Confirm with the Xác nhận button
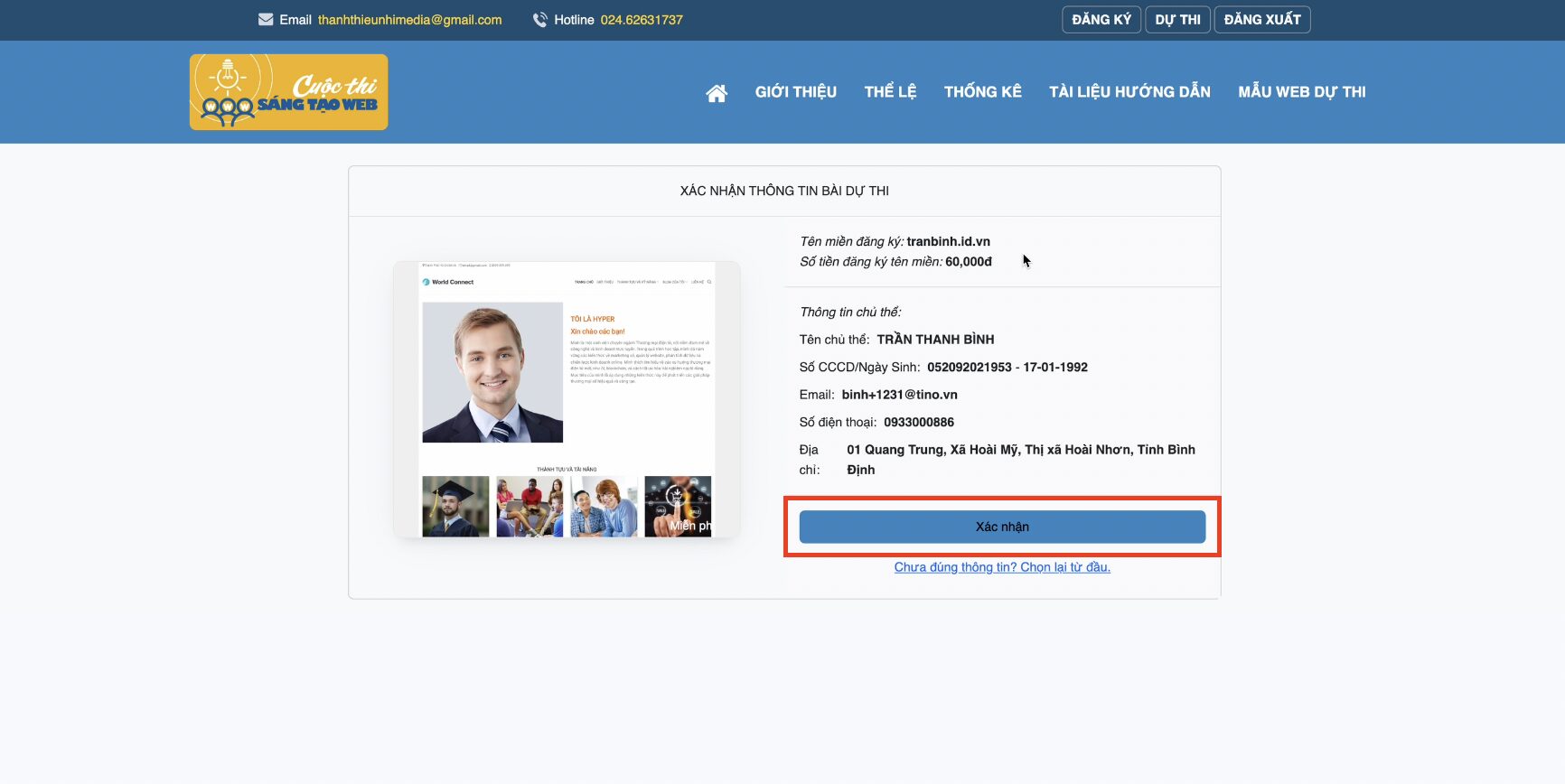The image size is (1565, 784). point(1002,527)
